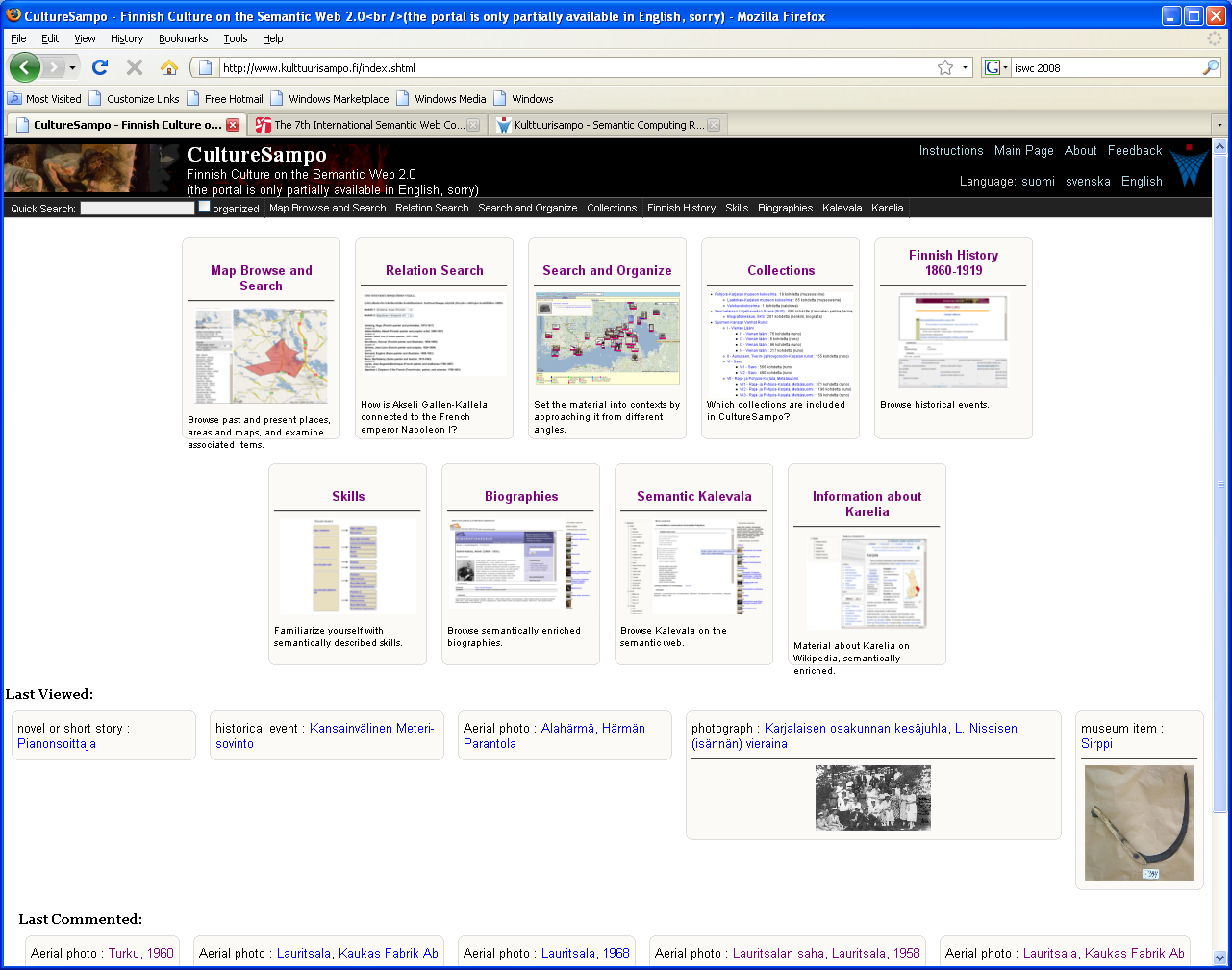The image size is (1232, 970).
Task: Click the Stop loading X icon
Action: point(135,67)
